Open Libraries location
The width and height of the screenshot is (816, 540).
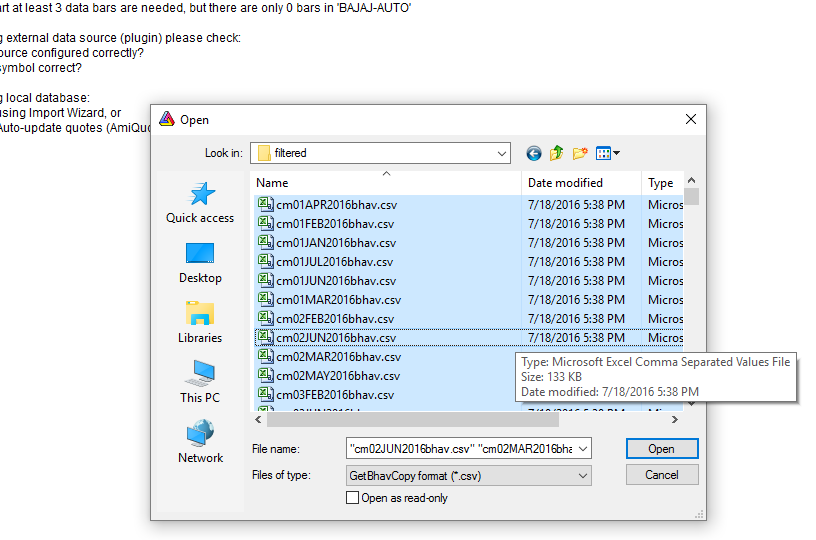click(x=200, y=323)
